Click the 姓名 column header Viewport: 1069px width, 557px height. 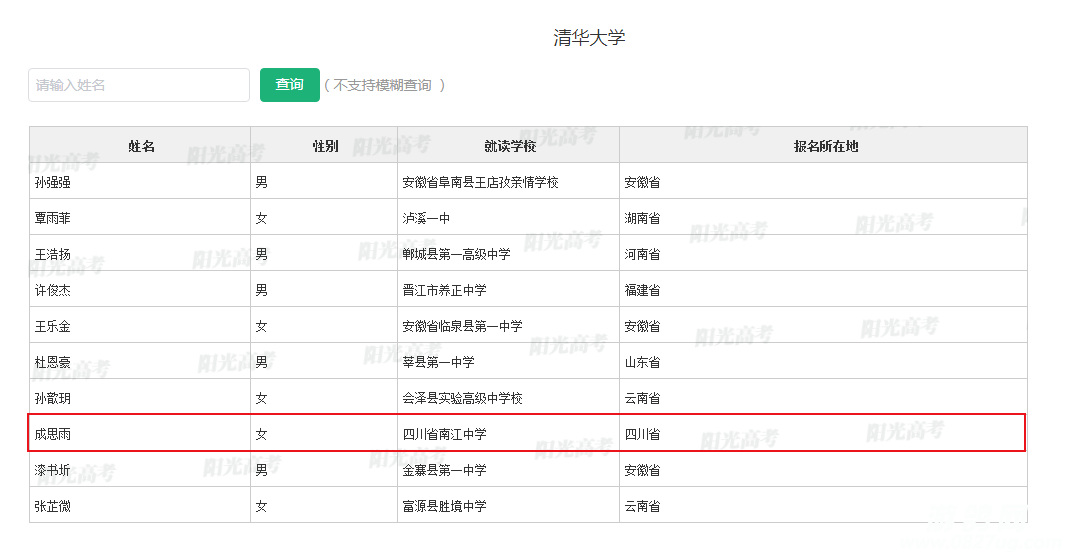[x=142, y=146]
